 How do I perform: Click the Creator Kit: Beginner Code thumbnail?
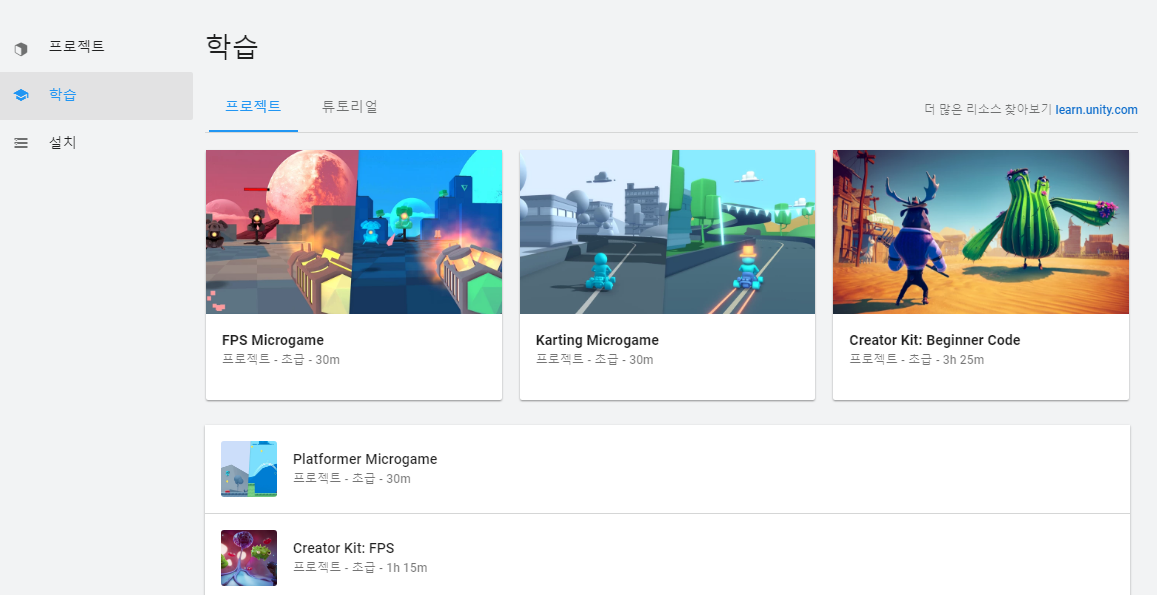click(x=981, y=232)
